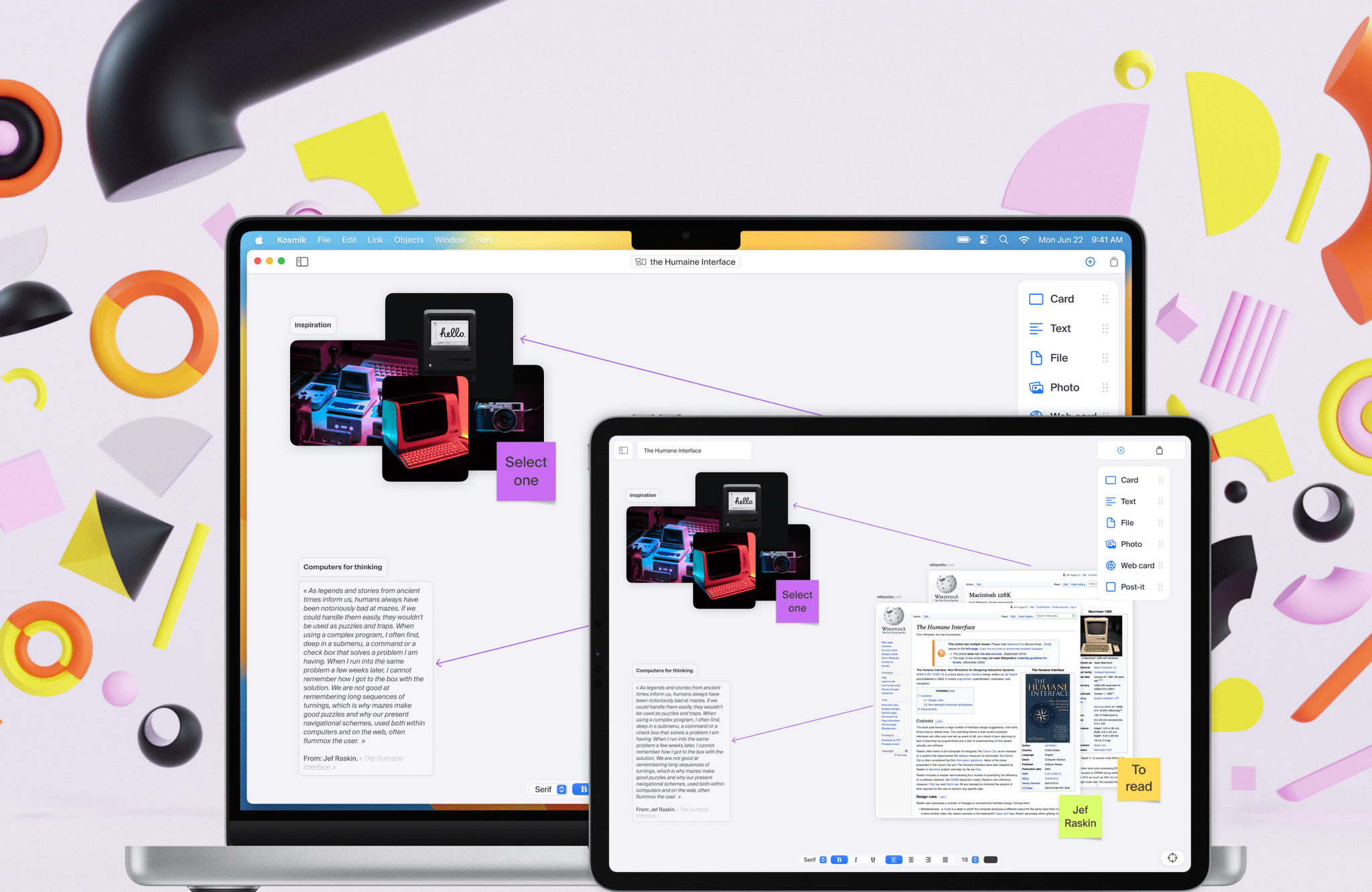1372x892 pixels.
Task: Open Serif font dropdown on MacBook
Action: point(550,789)
